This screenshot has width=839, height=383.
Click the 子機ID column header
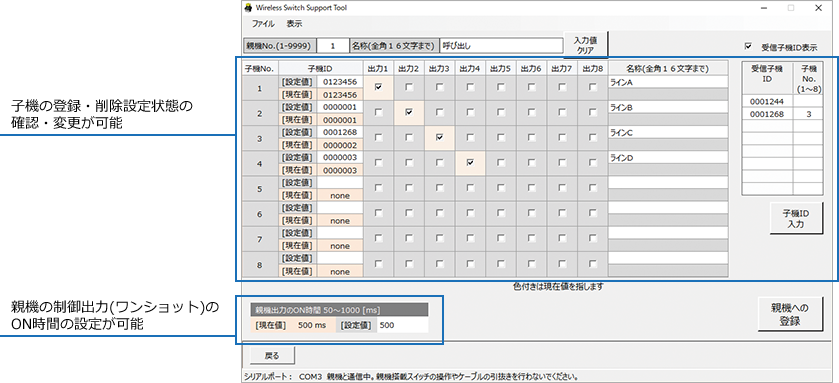tap(321, 68)
